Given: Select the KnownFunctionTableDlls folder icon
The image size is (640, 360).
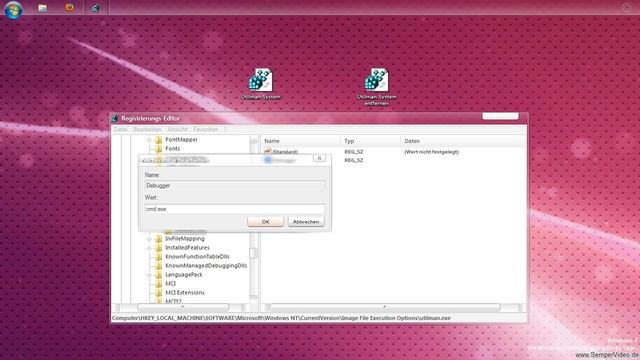Looking at the screenshot, I should pyautogui.click(x=159, y=256).
